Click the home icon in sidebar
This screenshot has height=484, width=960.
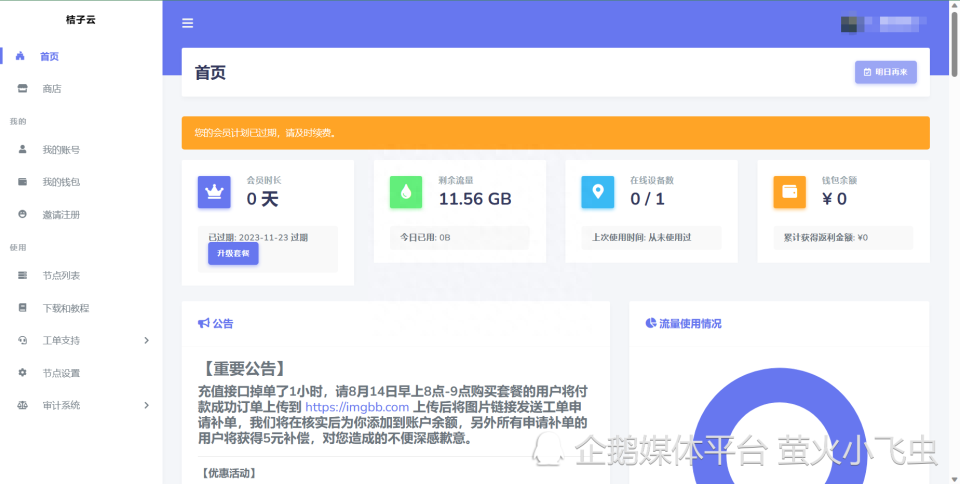coord(20,56)
